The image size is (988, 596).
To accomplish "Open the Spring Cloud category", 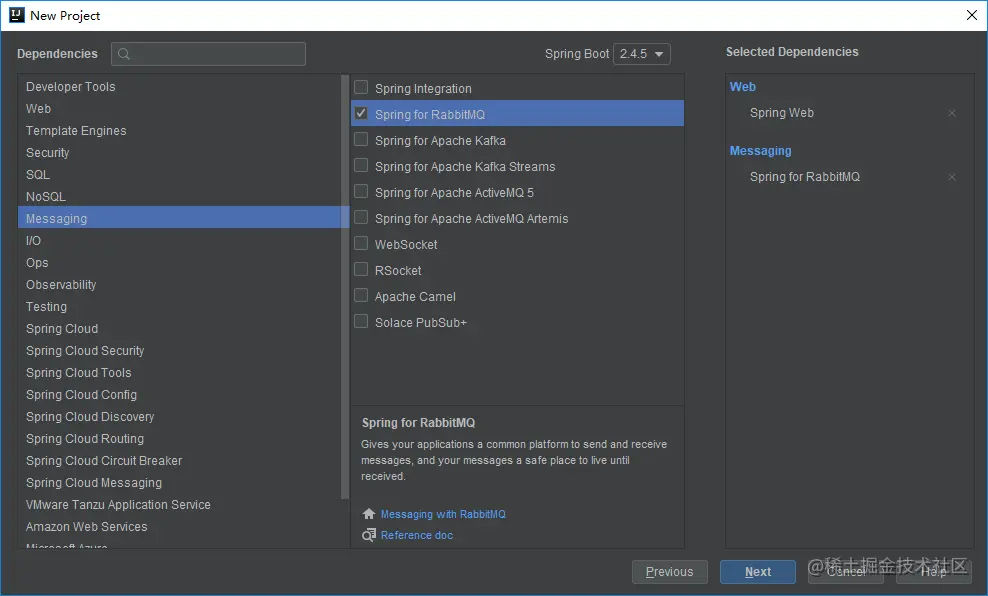I will (x=179, y=329).
